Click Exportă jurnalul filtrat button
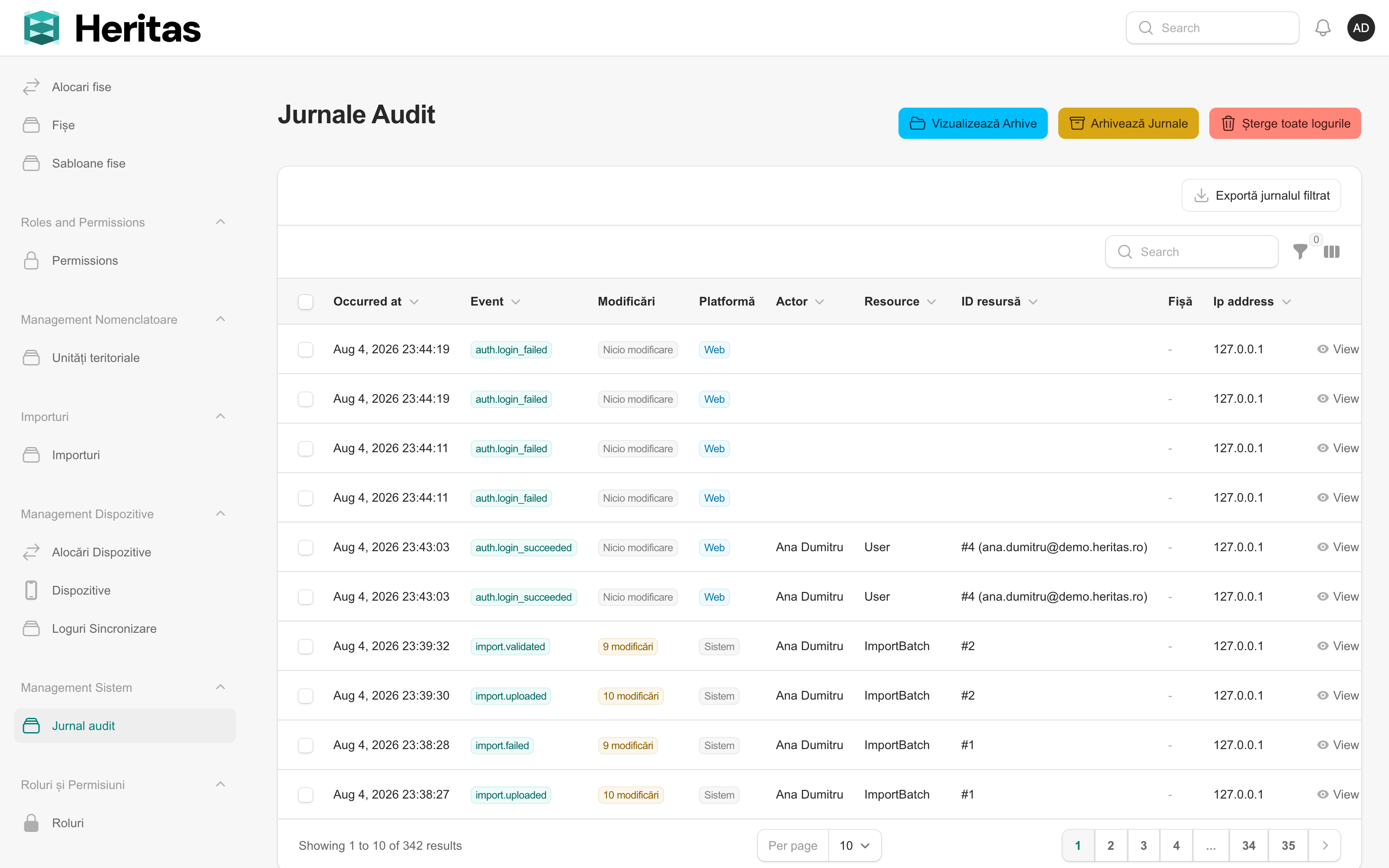This screenshot has width=1389, height=868. pos(1261,195)
